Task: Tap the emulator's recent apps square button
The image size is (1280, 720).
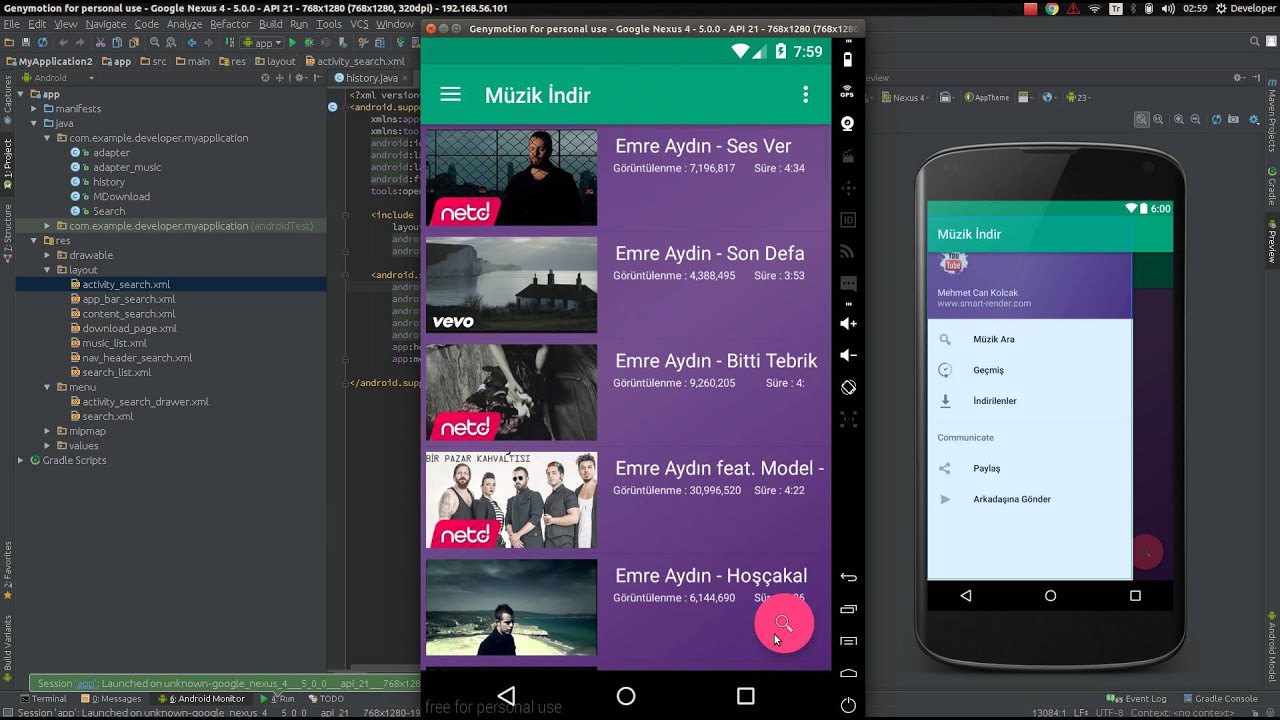Action: [x=746, y=695]
